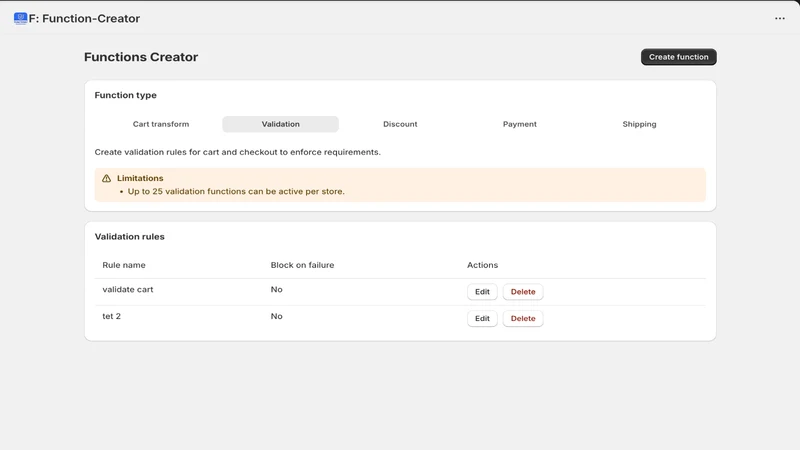Open the three-dot more options menu
Screen dimensions: 800x450
tap(780, 18)
